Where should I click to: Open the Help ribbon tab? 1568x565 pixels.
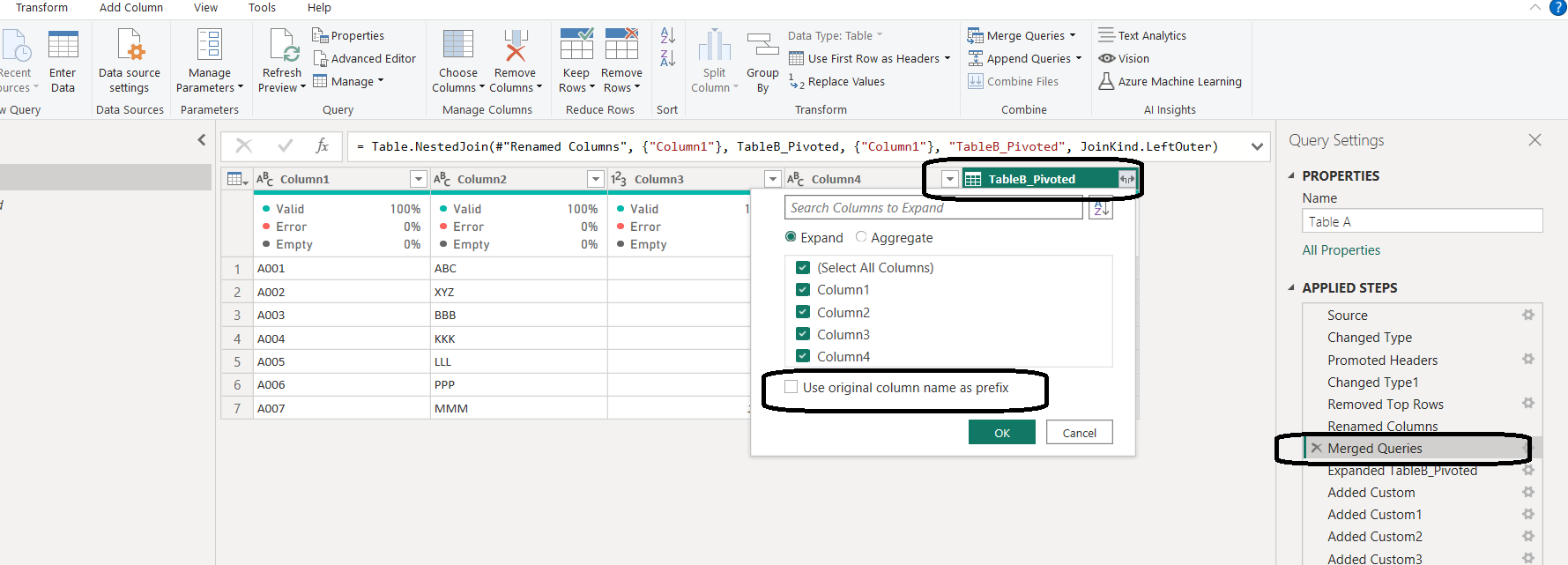pos(319,7)
